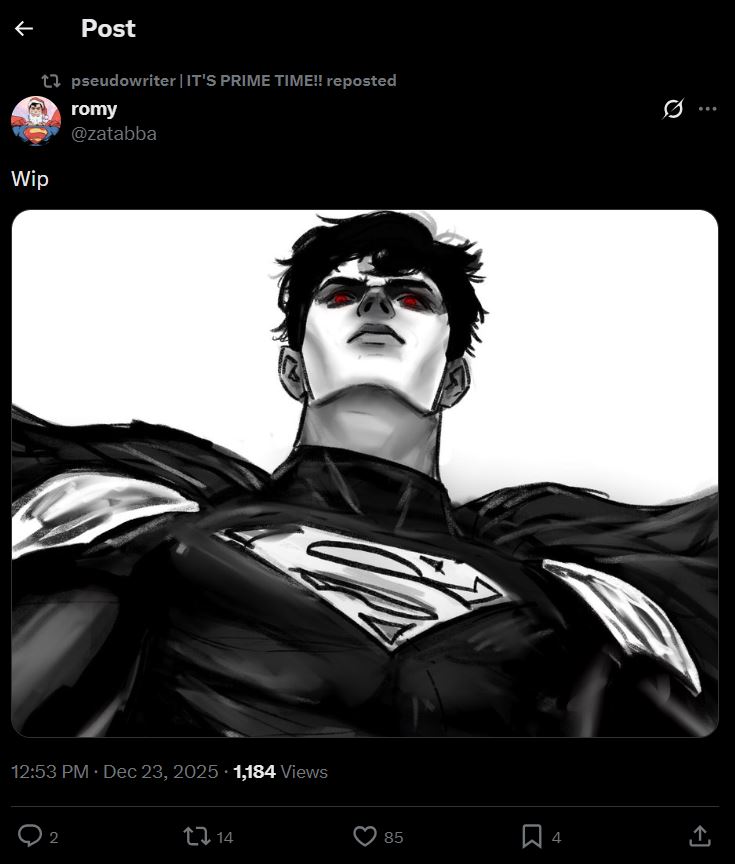Click the 12:53 PM timestamp
The image size is (735, 864).
pos(50,771)
